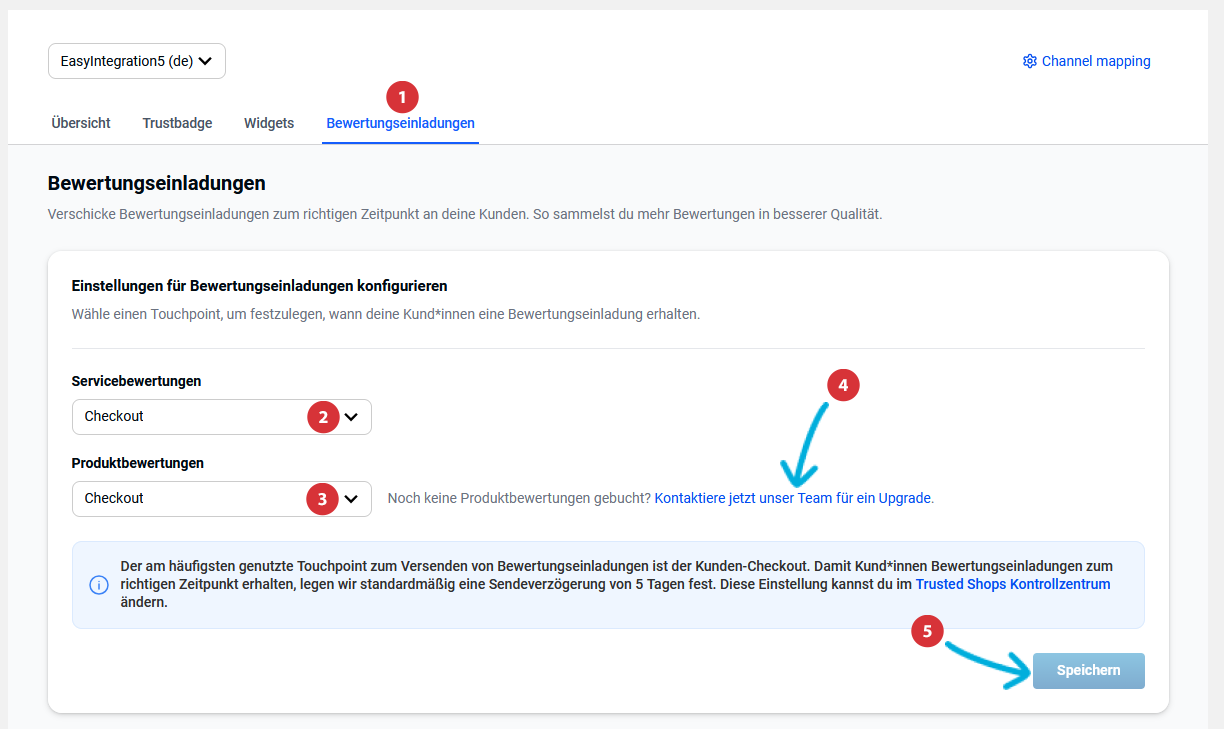Switch to the Übersicht tab
This screenshot has height=729, width=1224.
click(x=81, y=123)
